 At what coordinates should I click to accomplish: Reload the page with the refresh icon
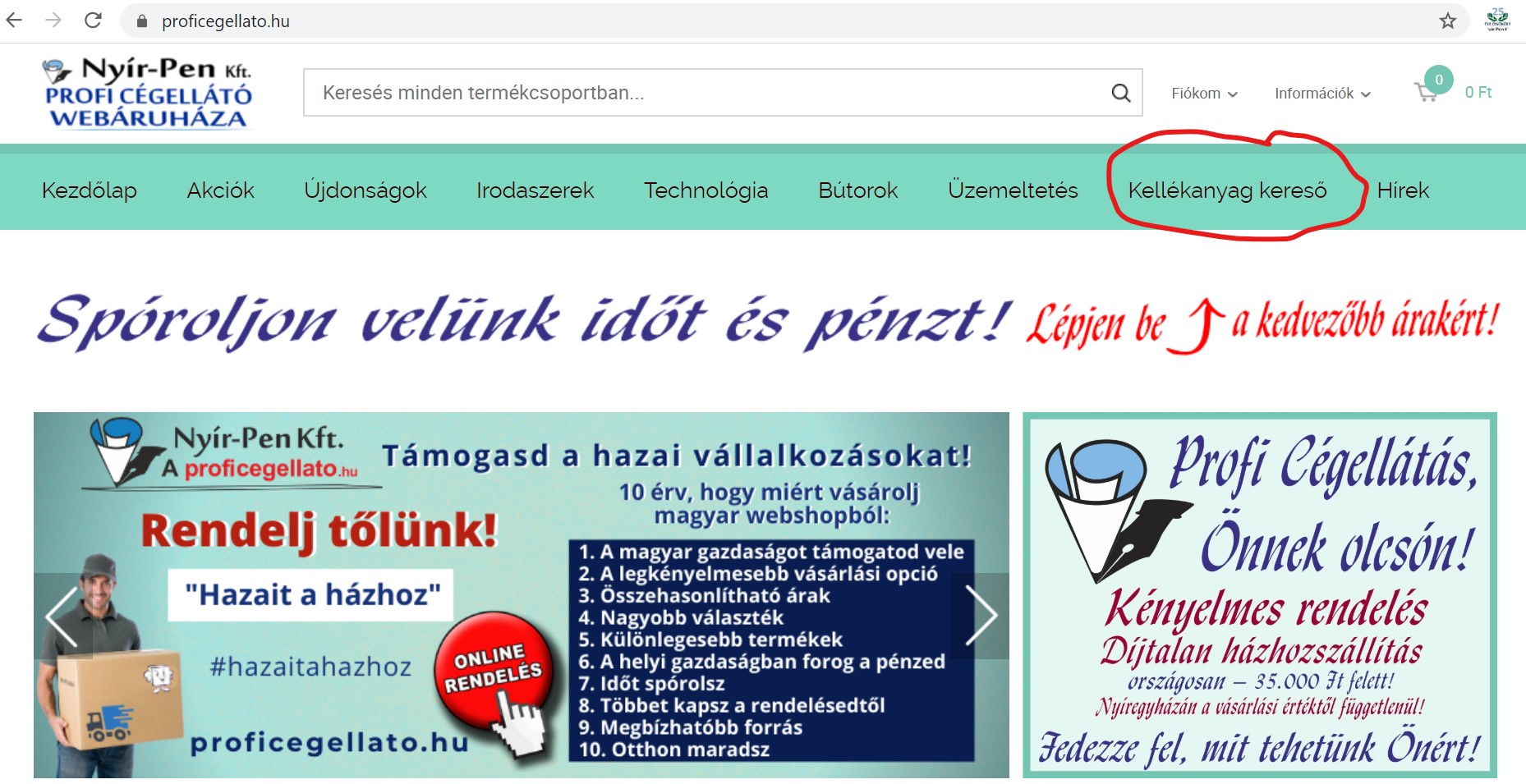93,21
